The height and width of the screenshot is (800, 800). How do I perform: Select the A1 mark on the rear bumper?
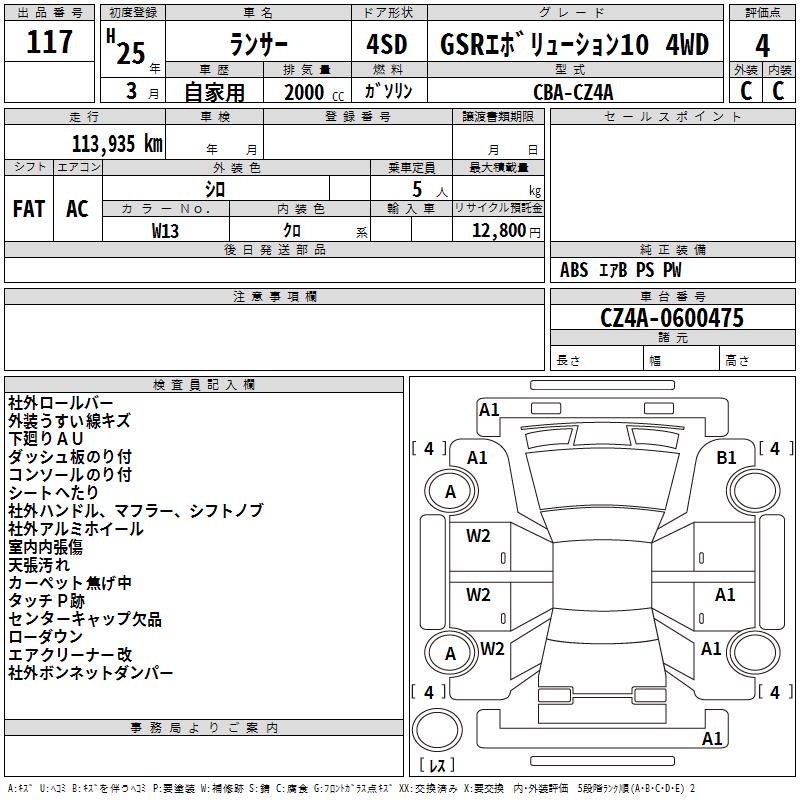click(x=712, y=739)
